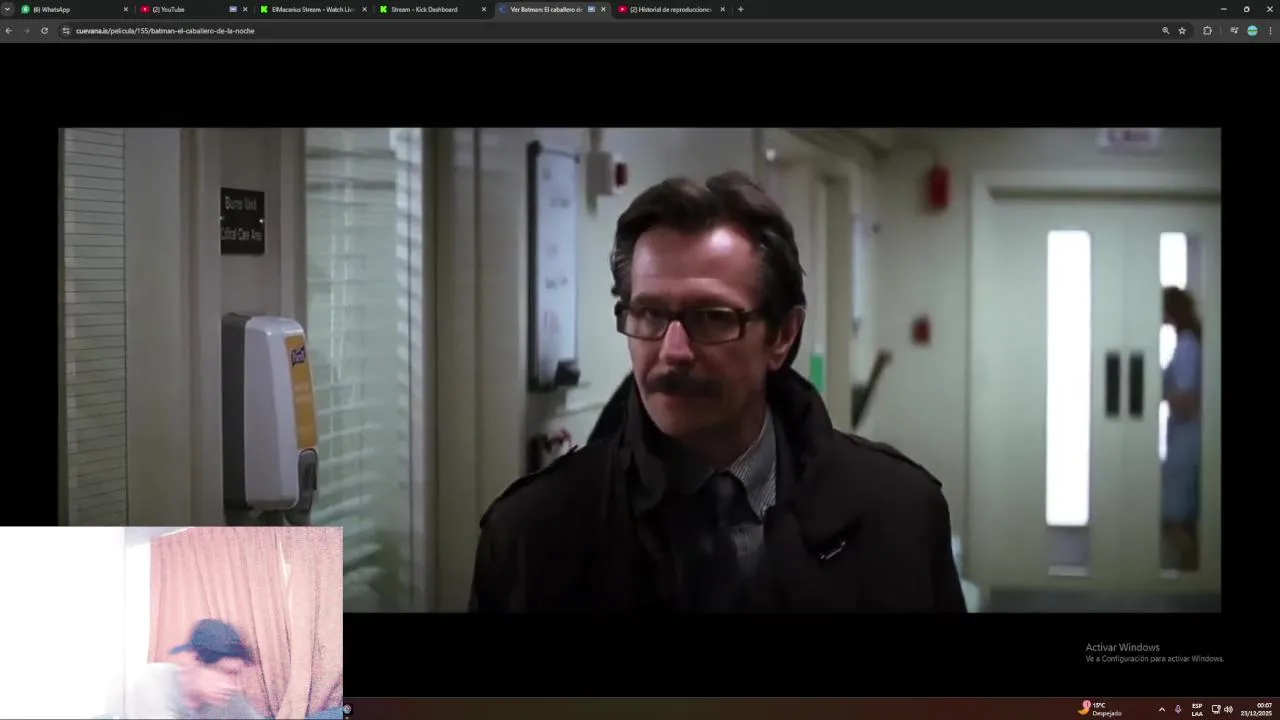Close the Ver Batman tab
Screen dimensions: 1280x720
603,9
